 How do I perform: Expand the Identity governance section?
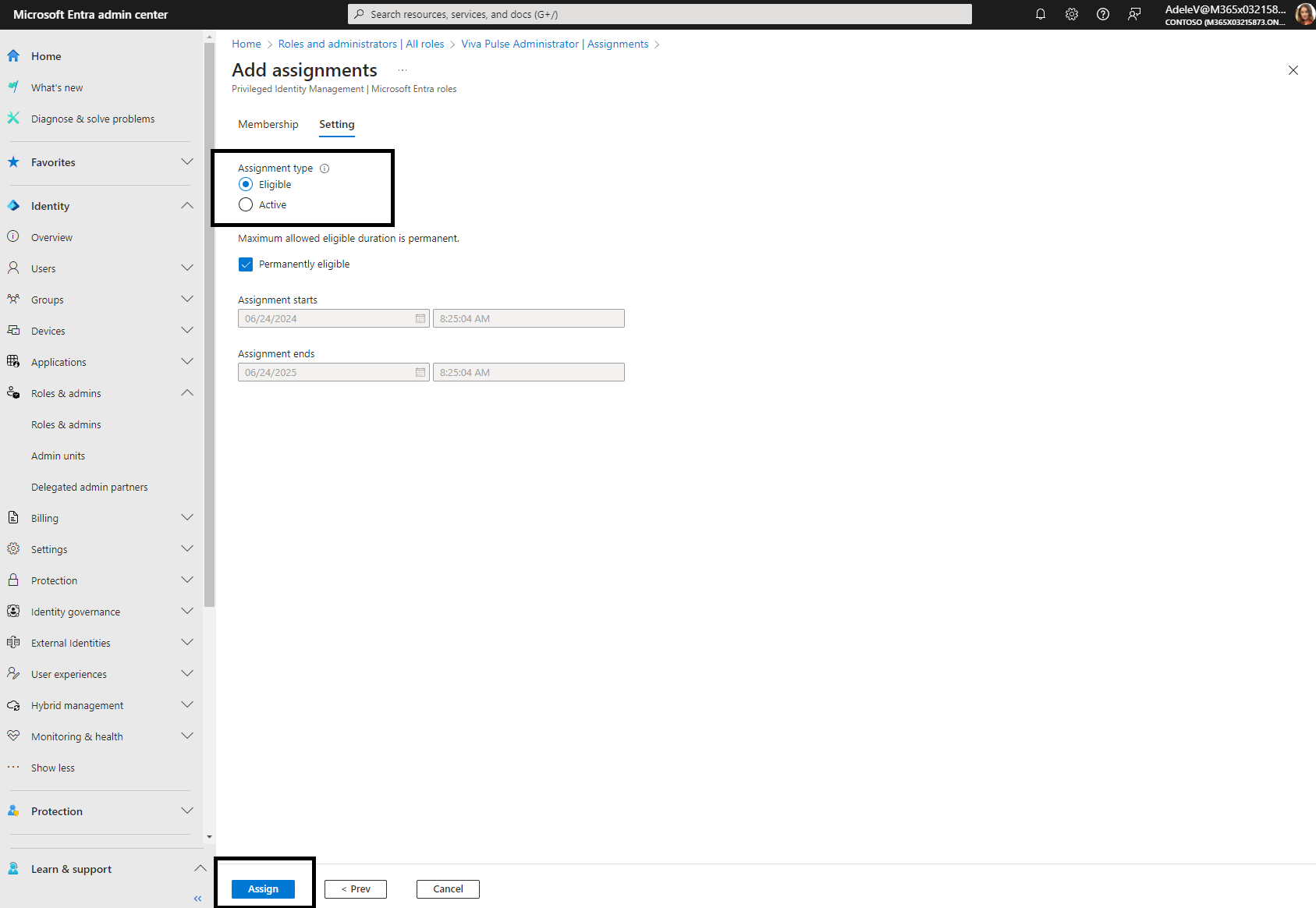[x=186, y=611]
